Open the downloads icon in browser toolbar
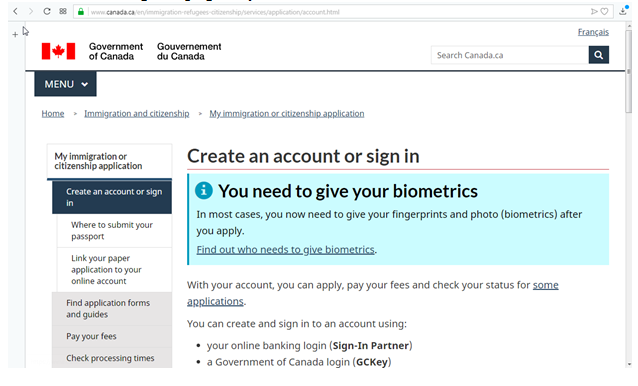This screenshot has height=386, width=638. click(623, 11)
